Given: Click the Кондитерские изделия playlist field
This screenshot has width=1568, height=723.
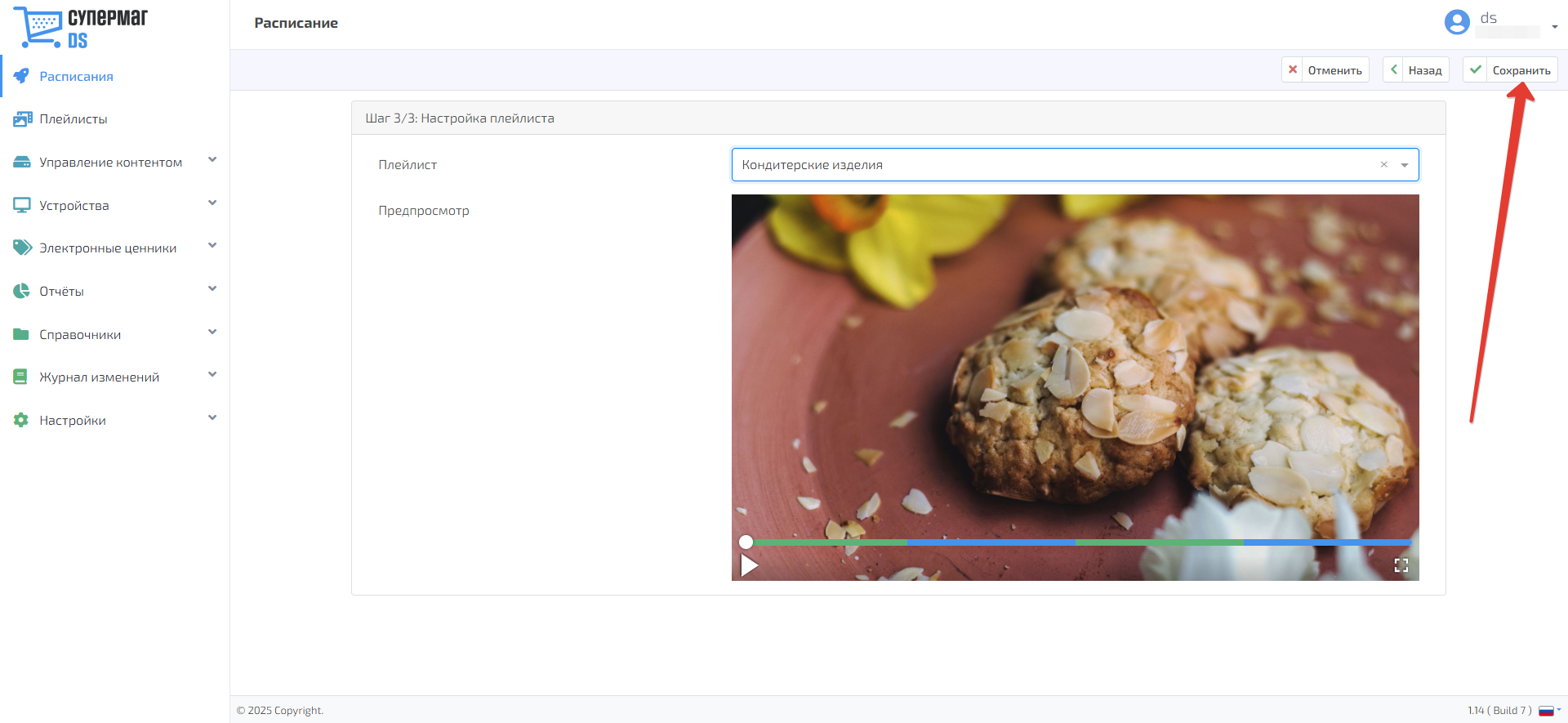Looking at the screenshot, I should [1075, 164].
